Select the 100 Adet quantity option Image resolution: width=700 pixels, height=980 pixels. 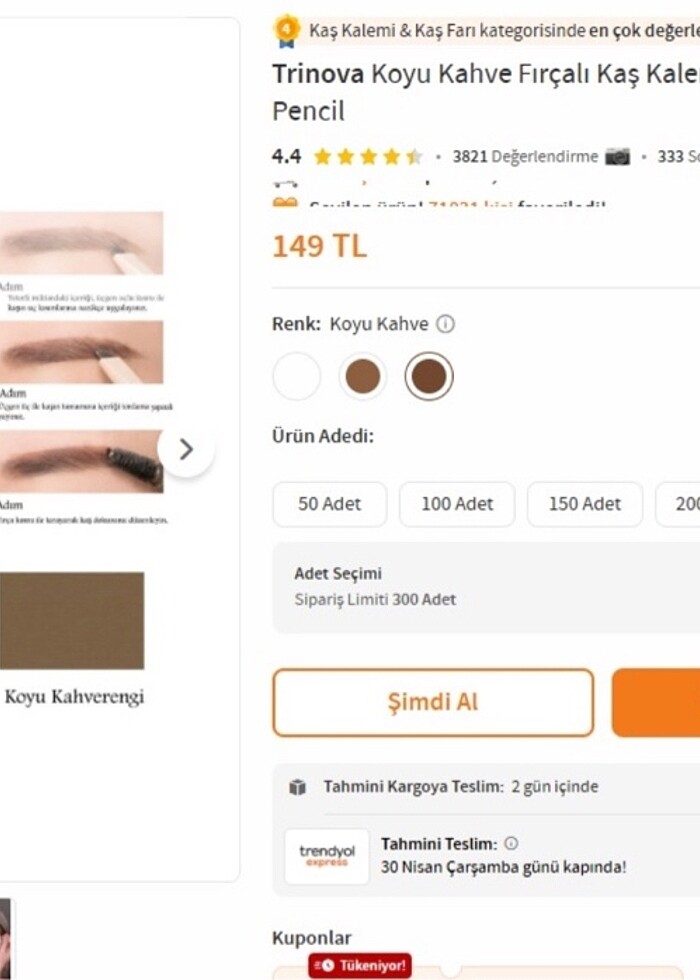point(457,504)
